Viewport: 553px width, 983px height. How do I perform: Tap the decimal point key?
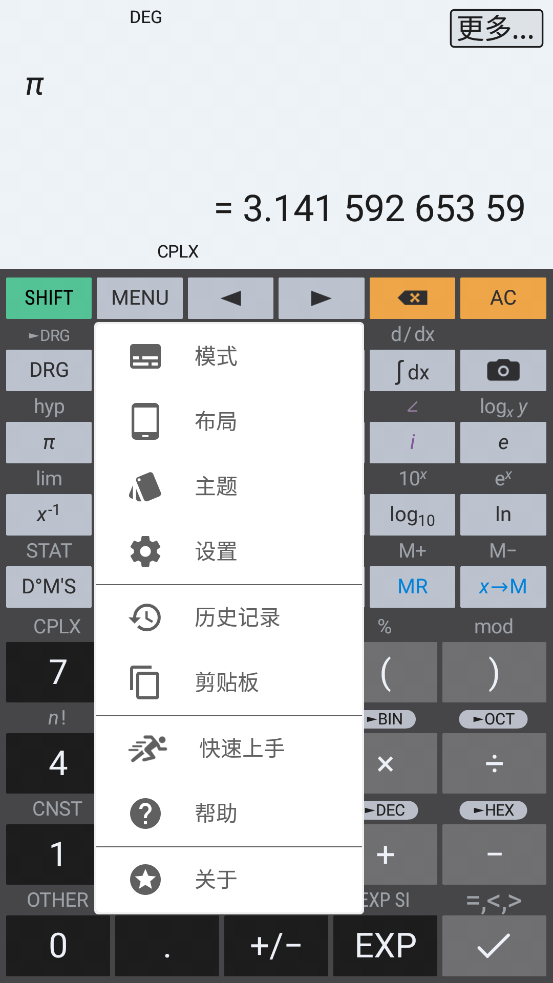(x=167, y=945)
